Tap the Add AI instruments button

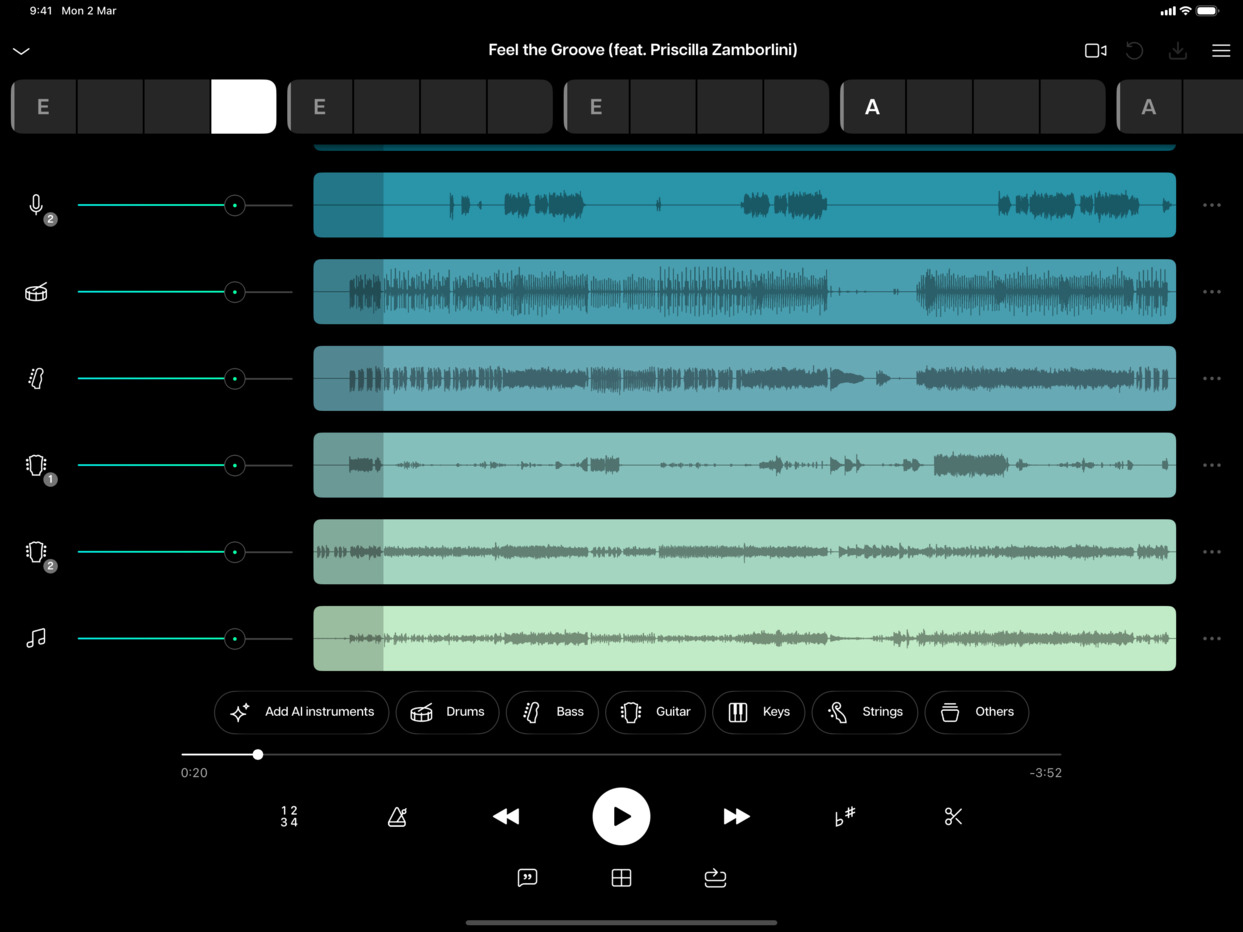coord(301,712)
